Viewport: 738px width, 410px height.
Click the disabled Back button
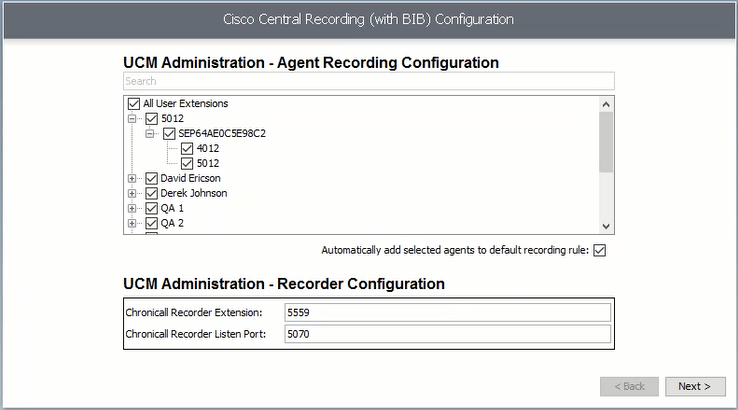629,386
